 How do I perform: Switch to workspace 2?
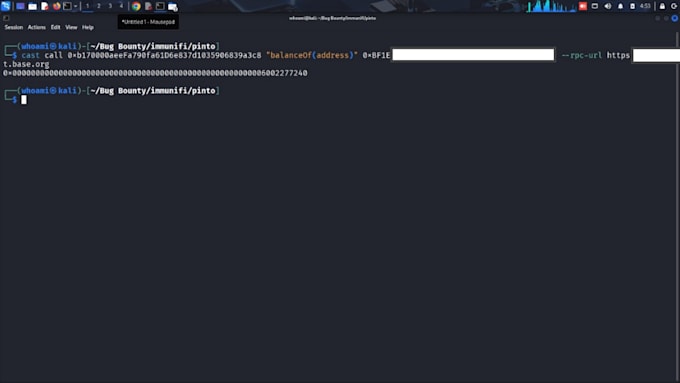(98, 6)
